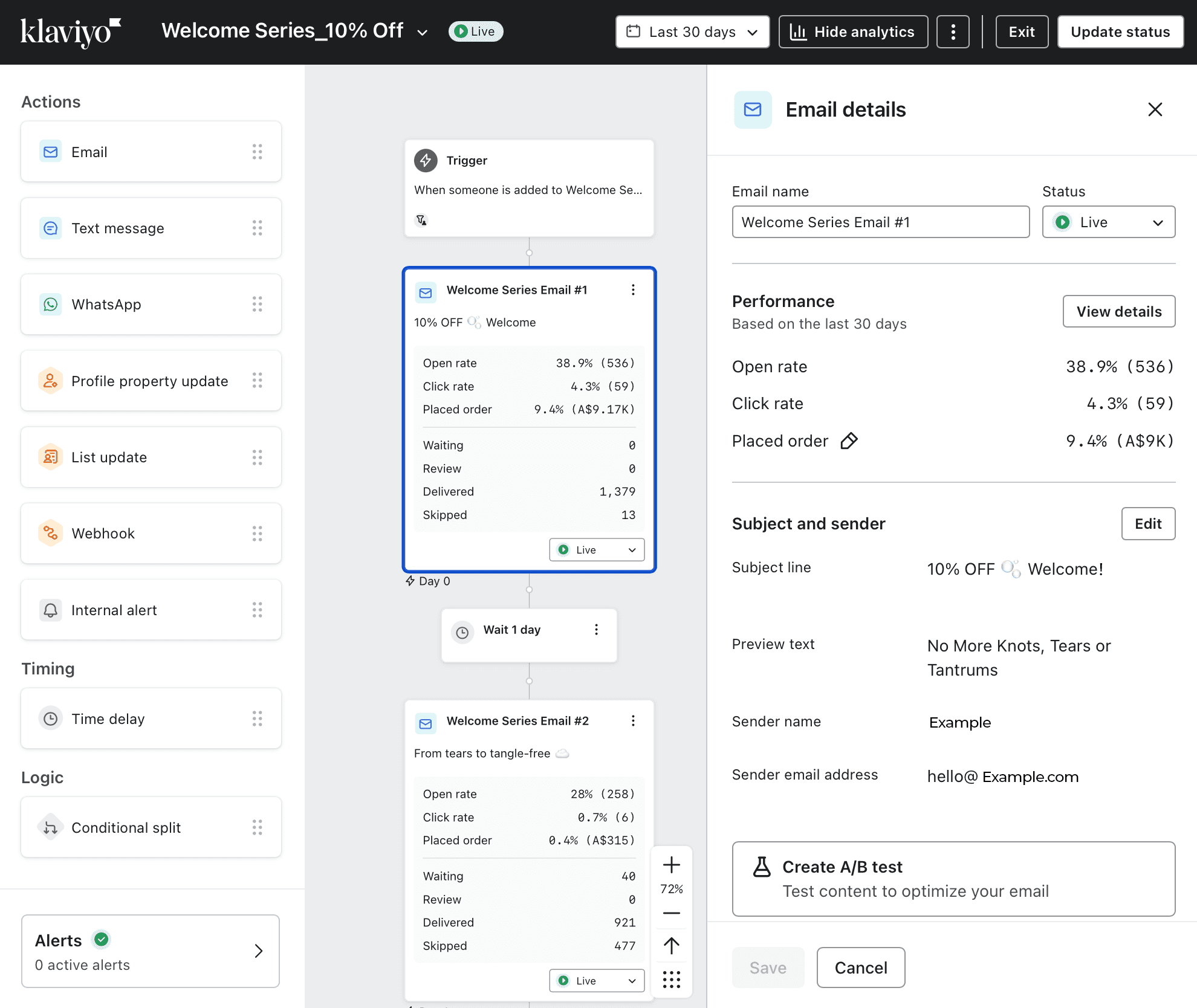
Task: Click the pencil icon beside Placed order
Action: click(849, 441)
